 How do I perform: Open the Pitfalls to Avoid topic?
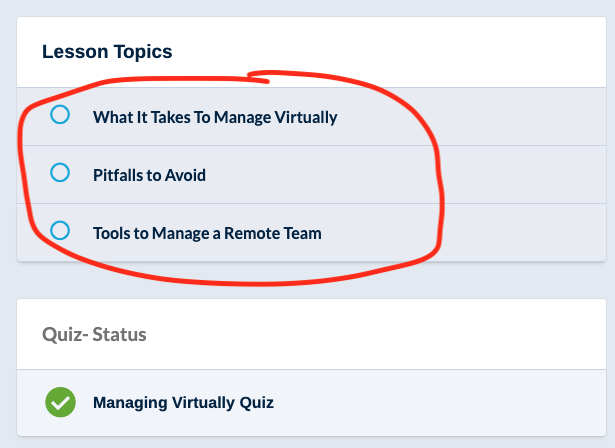(x=149, y=175)
